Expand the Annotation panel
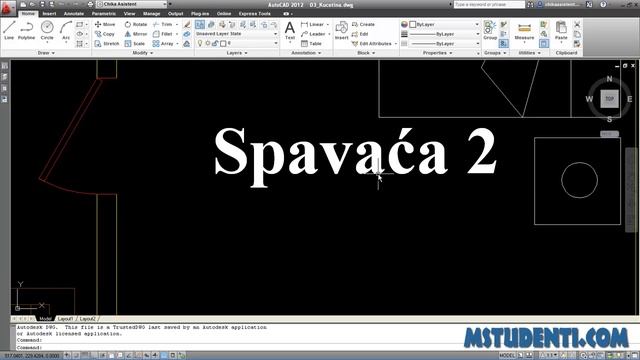640x360 pixels. click(307, 53)
